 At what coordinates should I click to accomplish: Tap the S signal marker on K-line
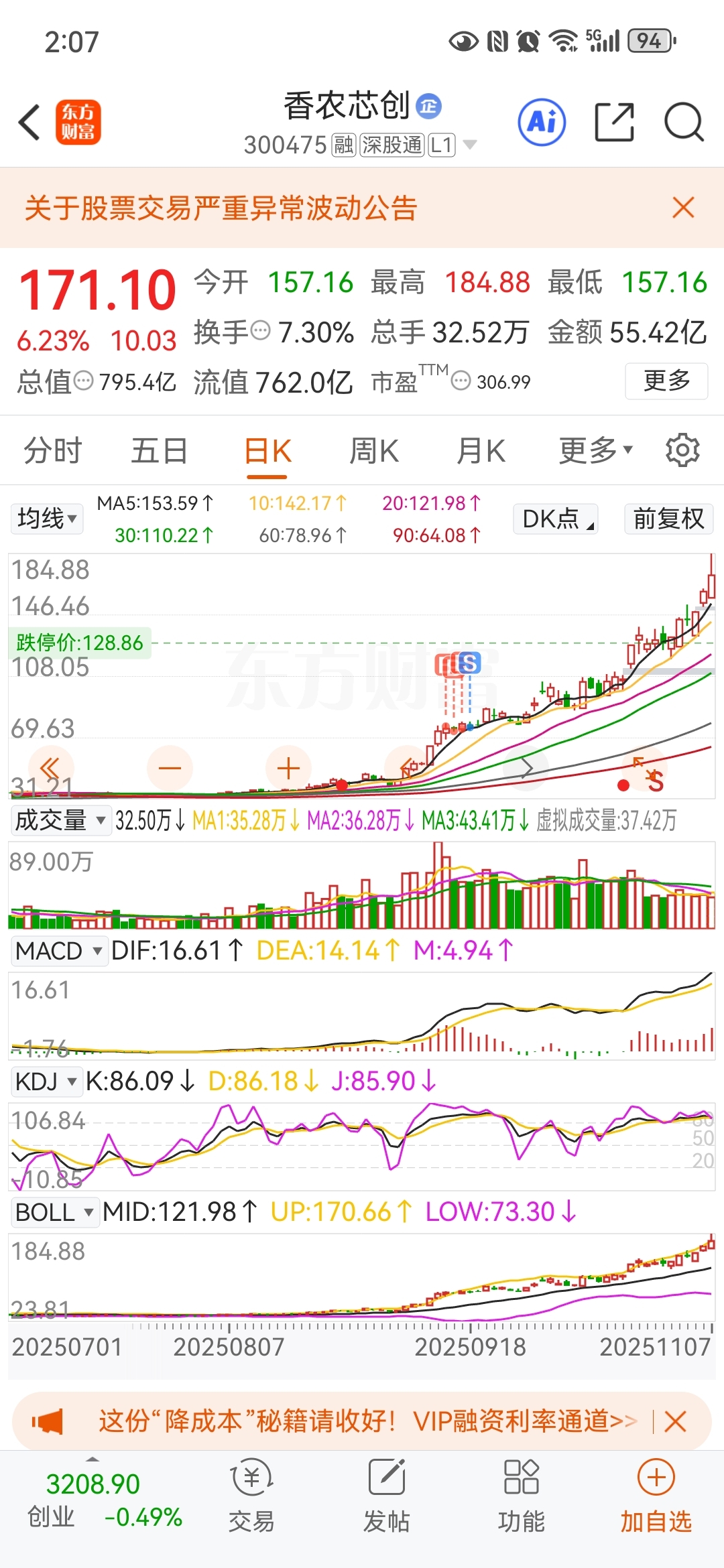(x=469, y=663)
